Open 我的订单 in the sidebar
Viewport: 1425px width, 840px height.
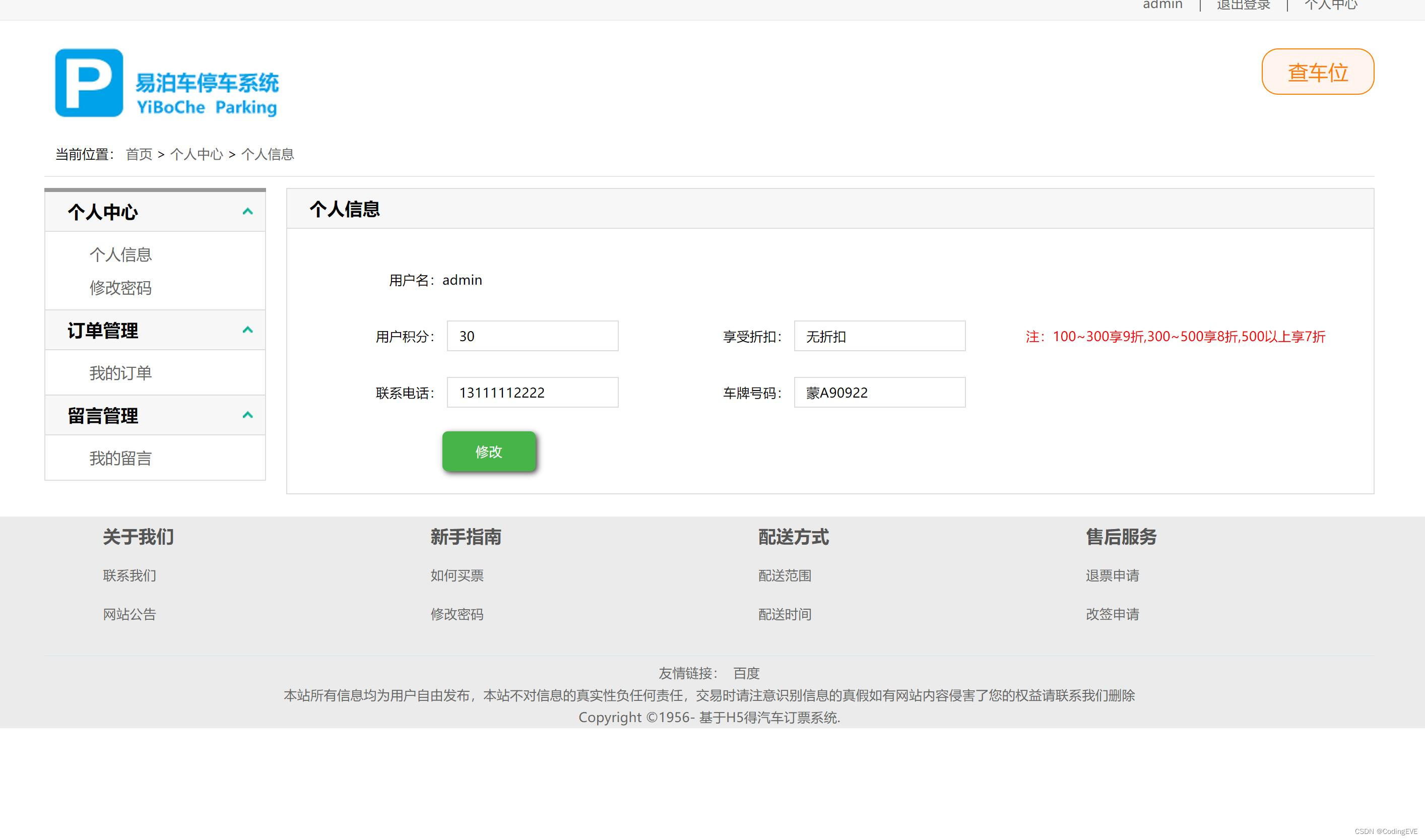click(x=120, y=373)
